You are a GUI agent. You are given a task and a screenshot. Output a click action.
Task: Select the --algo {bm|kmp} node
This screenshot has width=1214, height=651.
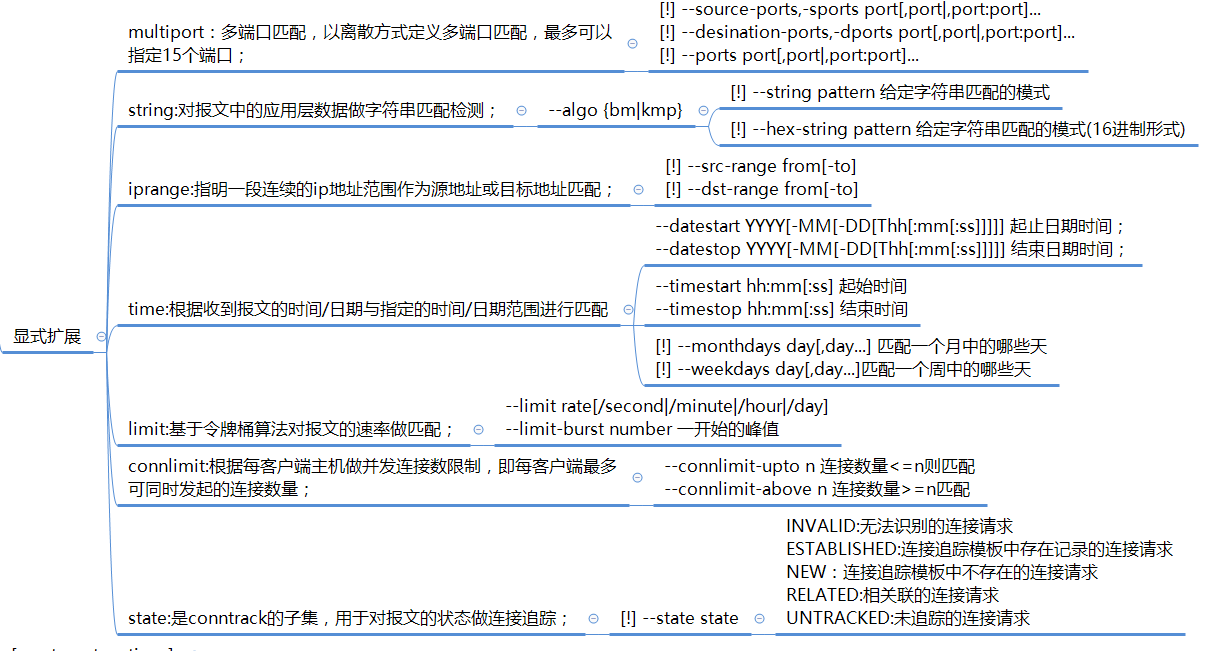[615, 111]
